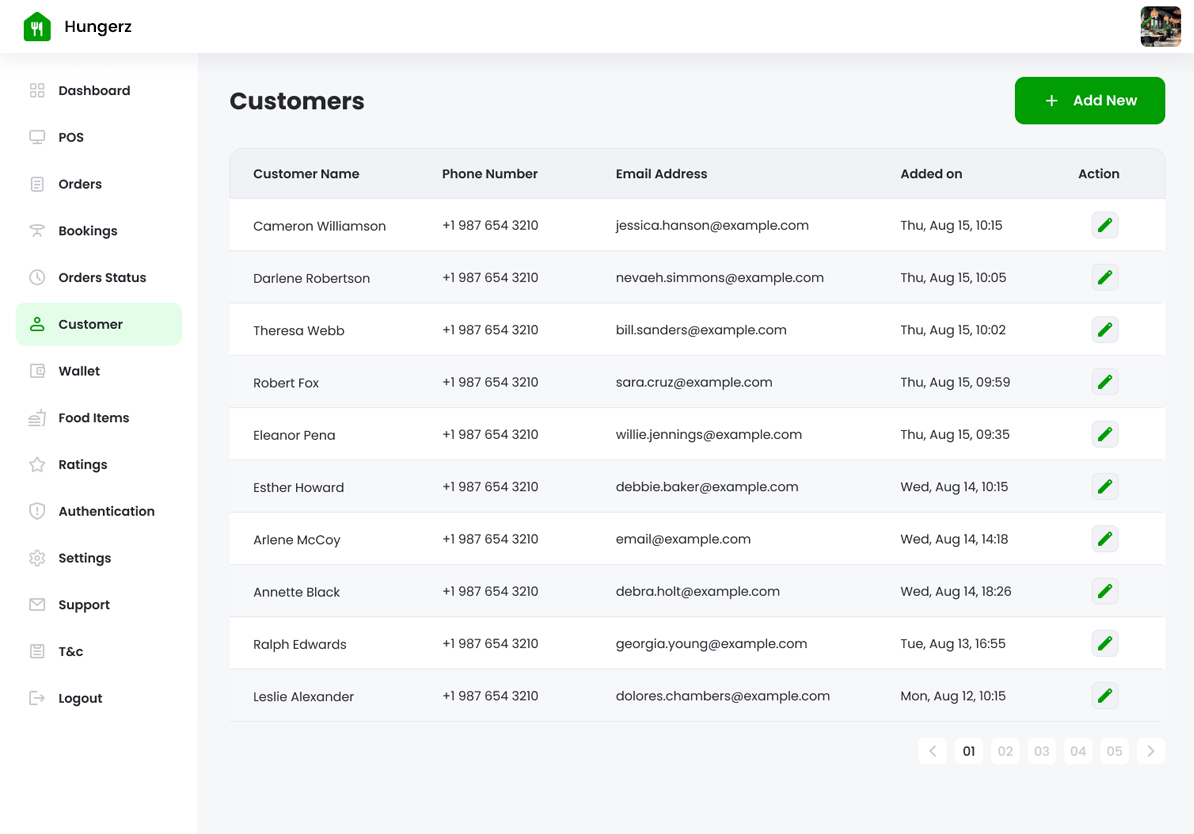Select Logout from the sidebar
This screenshot has width=1194, height=834.
[x=80, y=698]
